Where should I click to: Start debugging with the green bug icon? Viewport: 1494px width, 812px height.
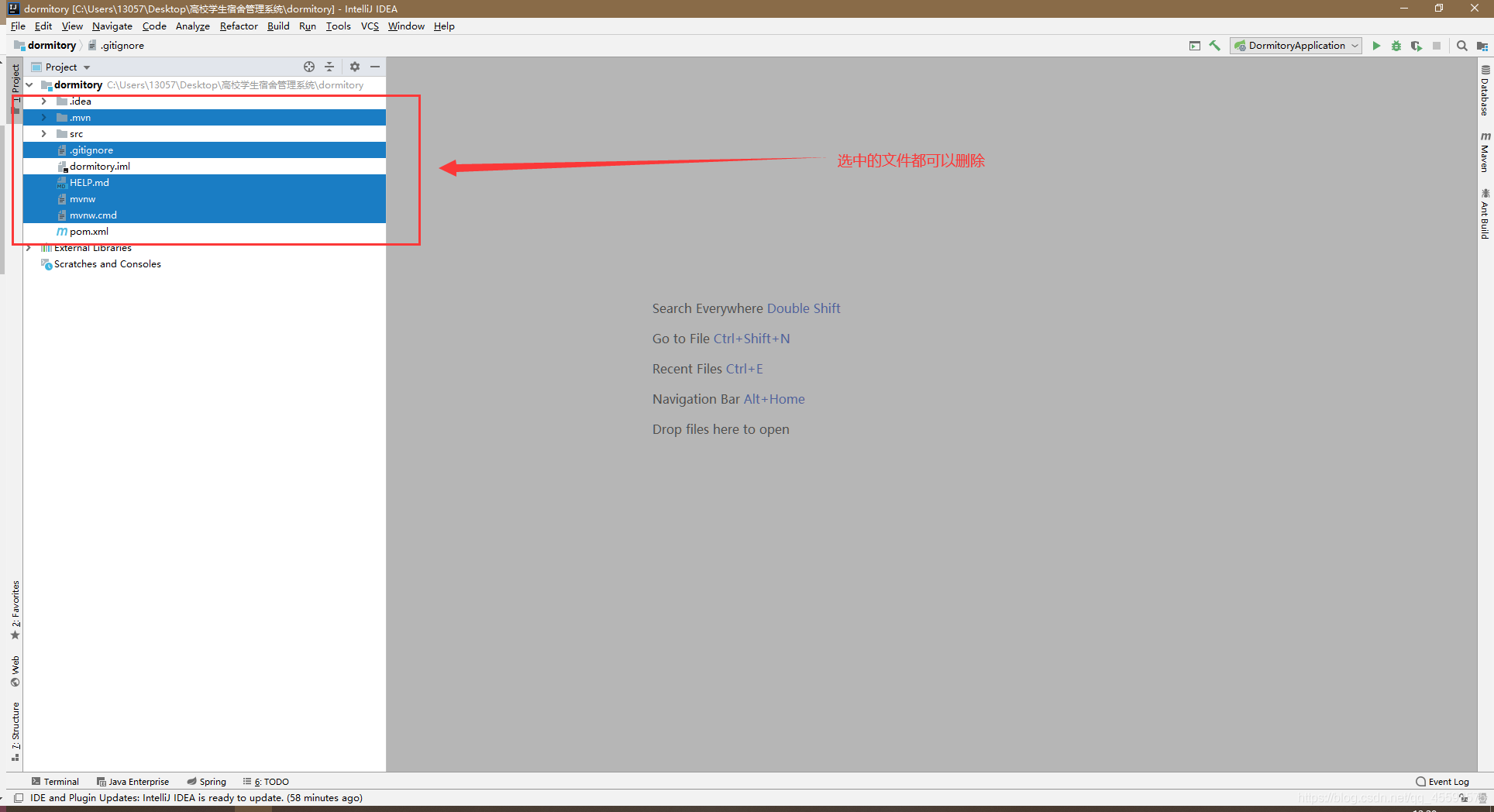(1396, 46)
